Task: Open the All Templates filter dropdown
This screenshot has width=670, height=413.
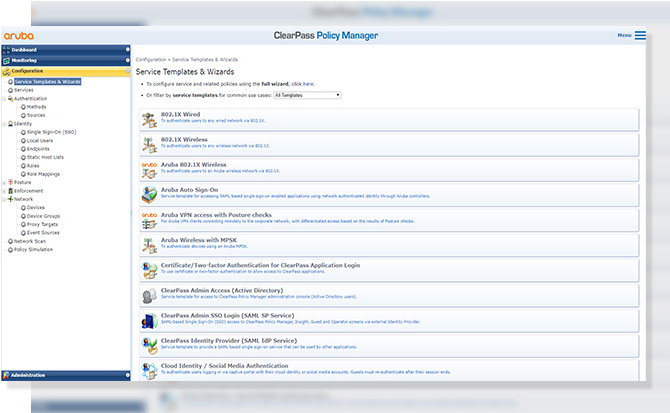Action: click(x=307, y=95)
